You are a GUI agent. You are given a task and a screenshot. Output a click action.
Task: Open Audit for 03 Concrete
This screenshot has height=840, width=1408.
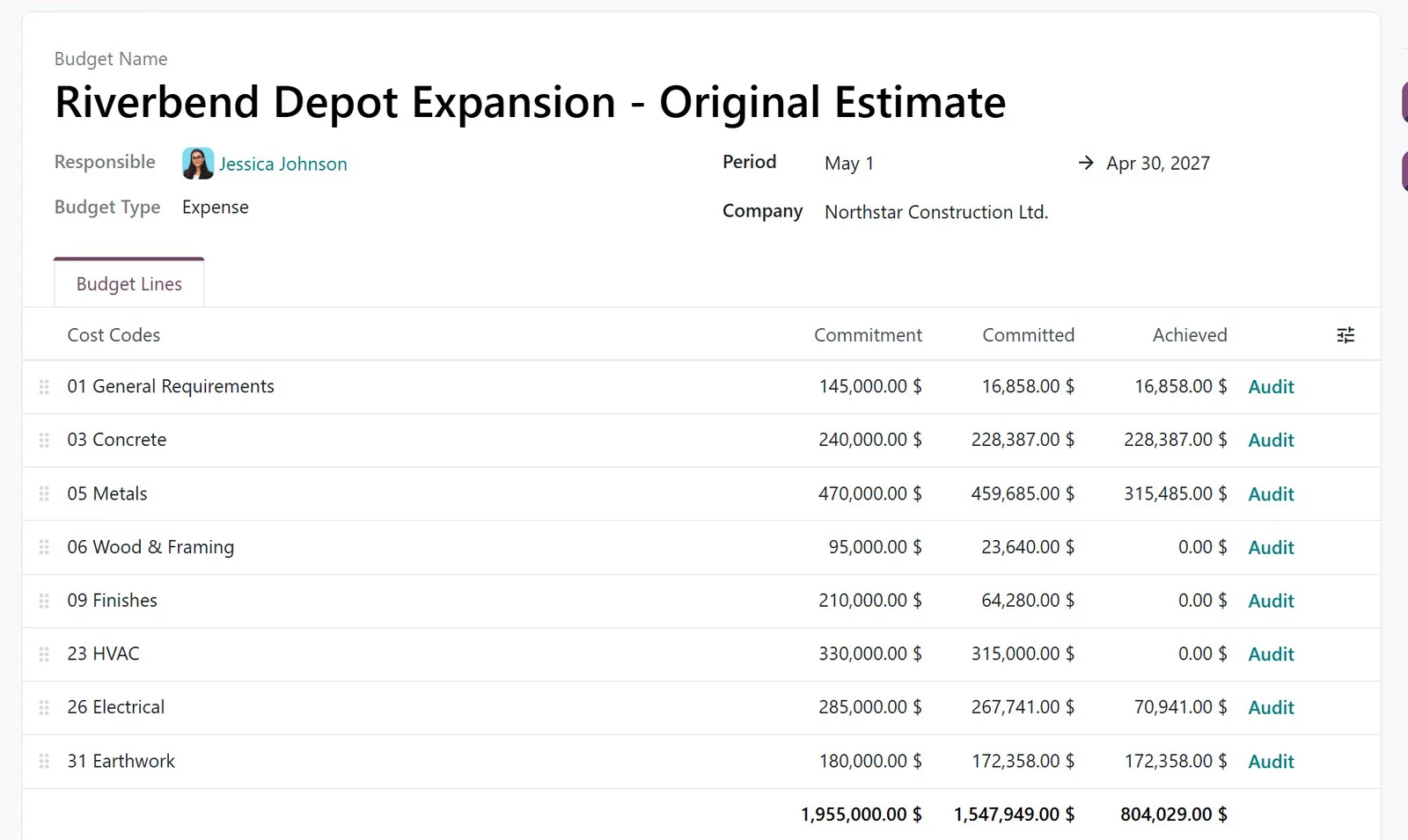tap(1271, 440)
